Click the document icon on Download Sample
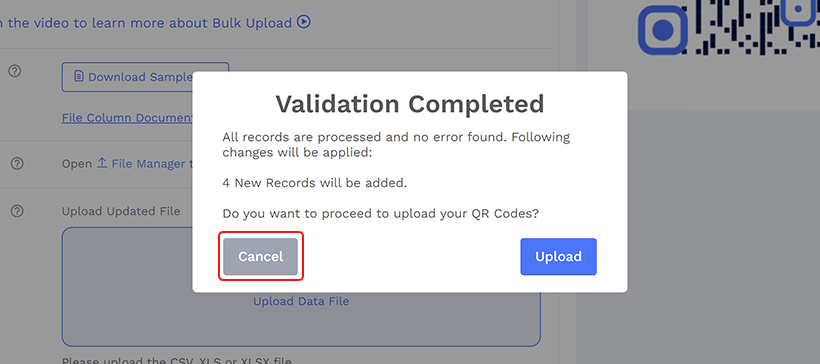The width and height of the screenshot is (820, 364). tap(78, 77)
